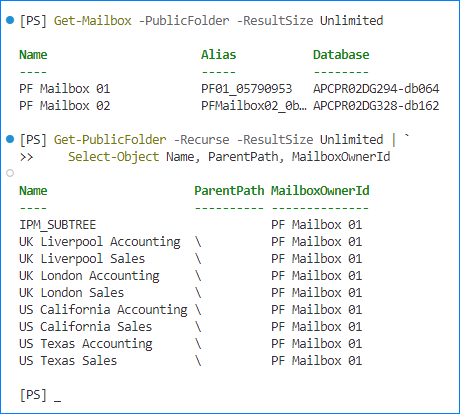Click truncated alias PFMailbox02_0b…
Viewport: 460px width, 414px height.
tap(254, 106)
